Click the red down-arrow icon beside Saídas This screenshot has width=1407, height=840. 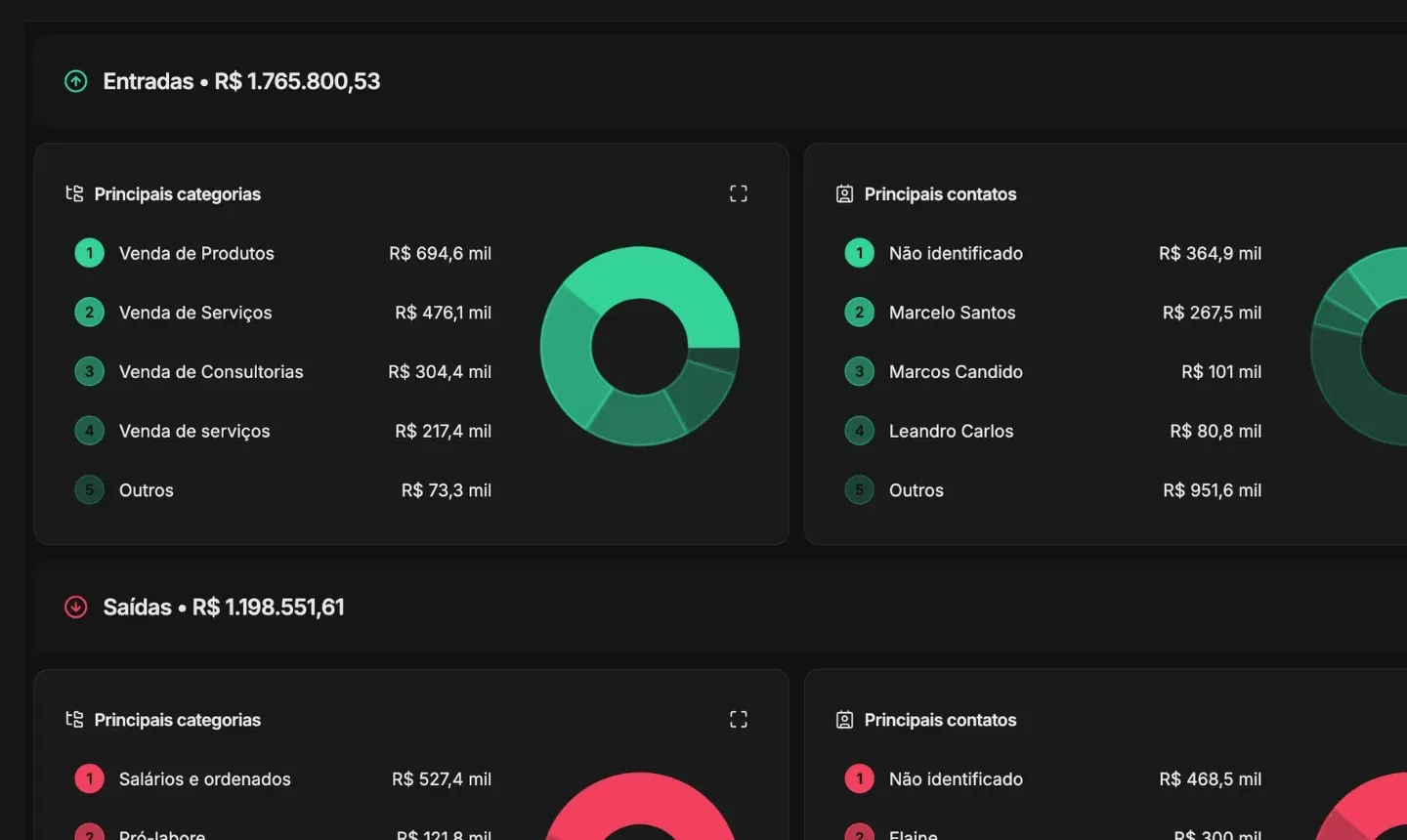pyautogui.click(x=75, y=607)
